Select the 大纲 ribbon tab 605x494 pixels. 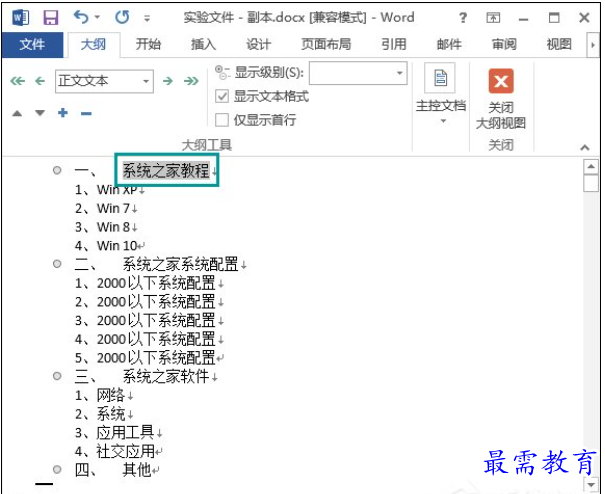coord(93,44)
